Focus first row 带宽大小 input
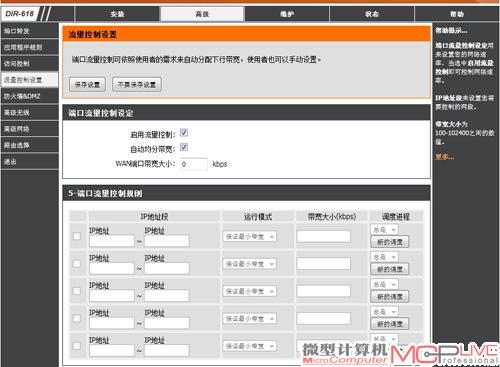Viewport: 500px width, 367px height. coord(323,236)
